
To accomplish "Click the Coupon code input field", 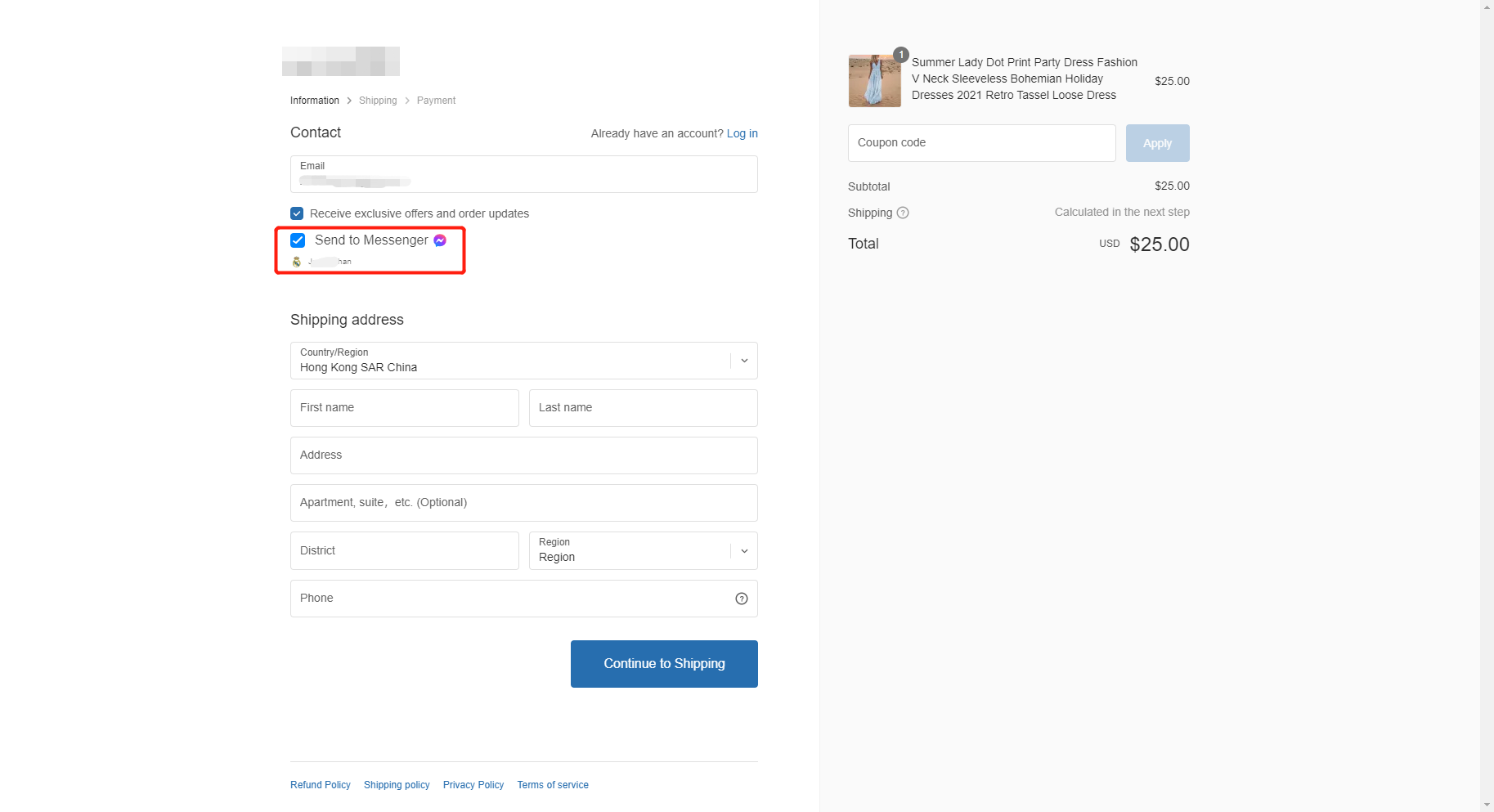I will 982,143.
